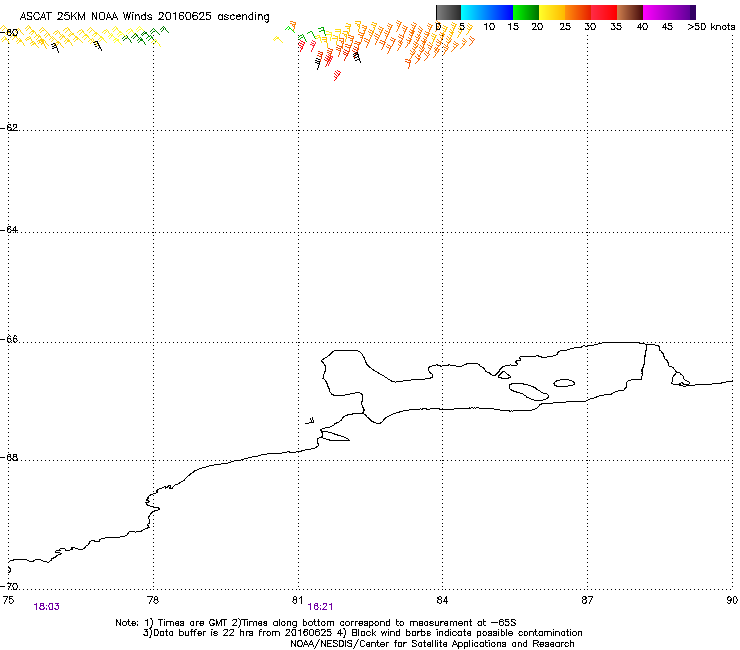The width and height of the screenshot is (740, 650).
Task: Click the note 'Times are GMT' line
Action: pyautogui.click(x=316, y=623)
